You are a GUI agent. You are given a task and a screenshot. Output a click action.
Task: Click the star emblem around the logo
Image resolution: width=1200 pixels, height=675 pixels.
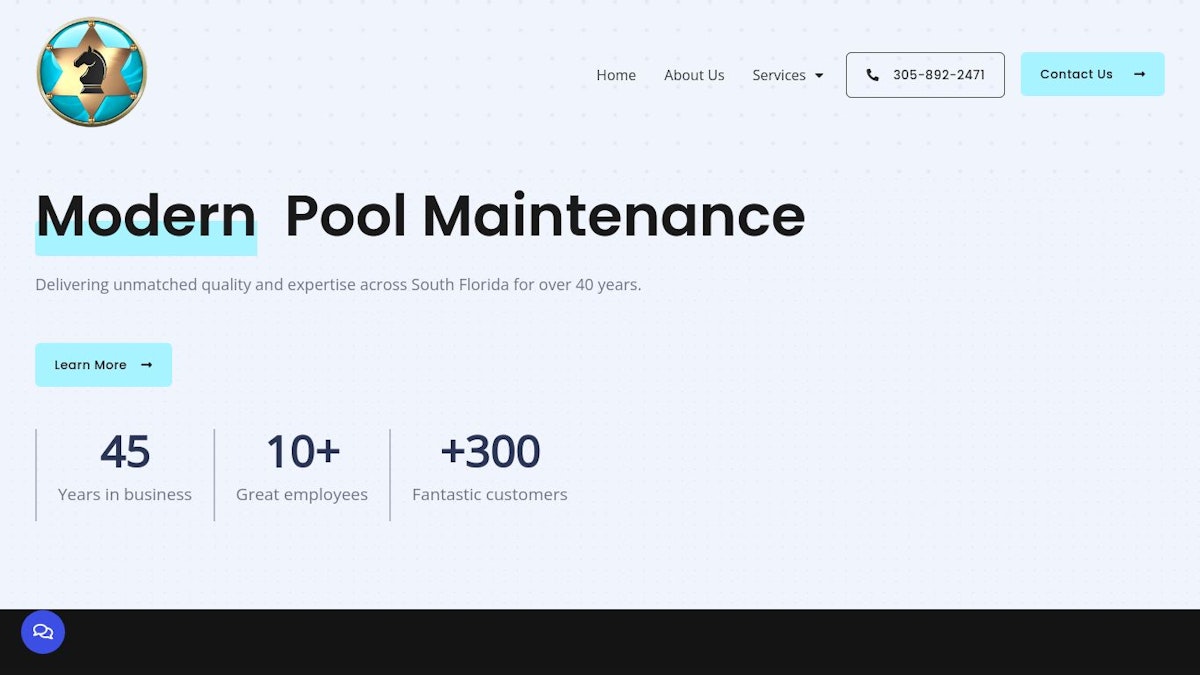click(x=91, y=71)
